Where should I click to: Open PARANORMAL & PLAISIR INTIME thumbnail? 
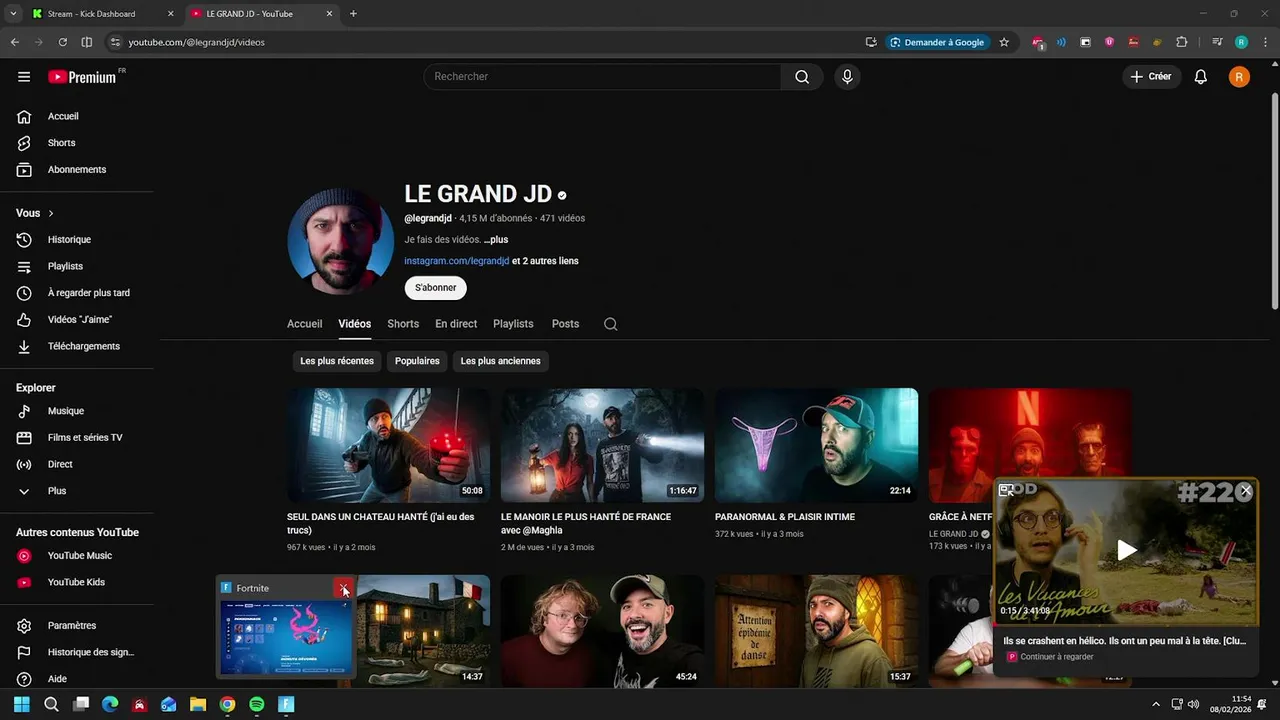tap(816, 445)
